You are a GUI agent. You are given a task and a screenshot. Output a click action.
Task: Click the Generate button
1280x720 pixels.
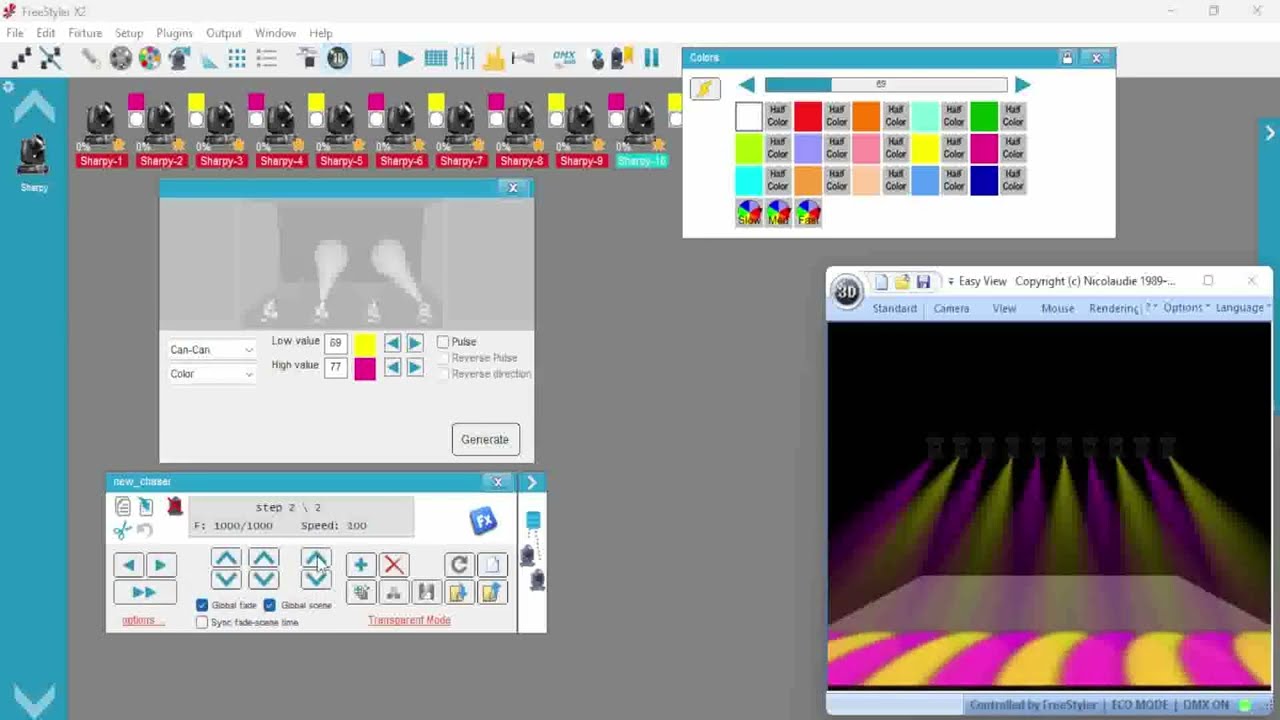(485, 439)
